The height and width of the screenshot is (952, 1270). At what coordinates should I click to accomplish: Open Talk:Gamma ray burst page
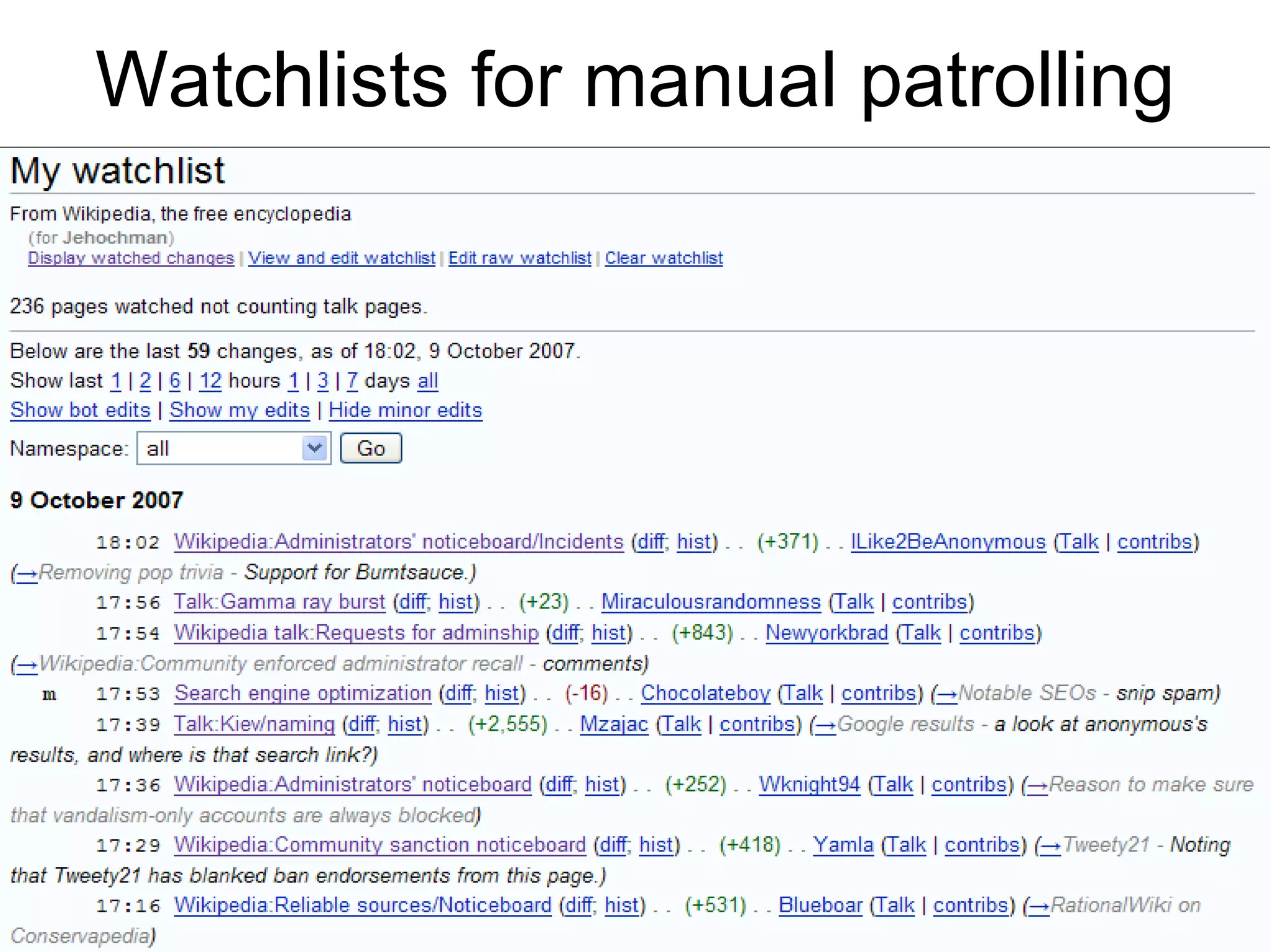[x=280, y=602]
